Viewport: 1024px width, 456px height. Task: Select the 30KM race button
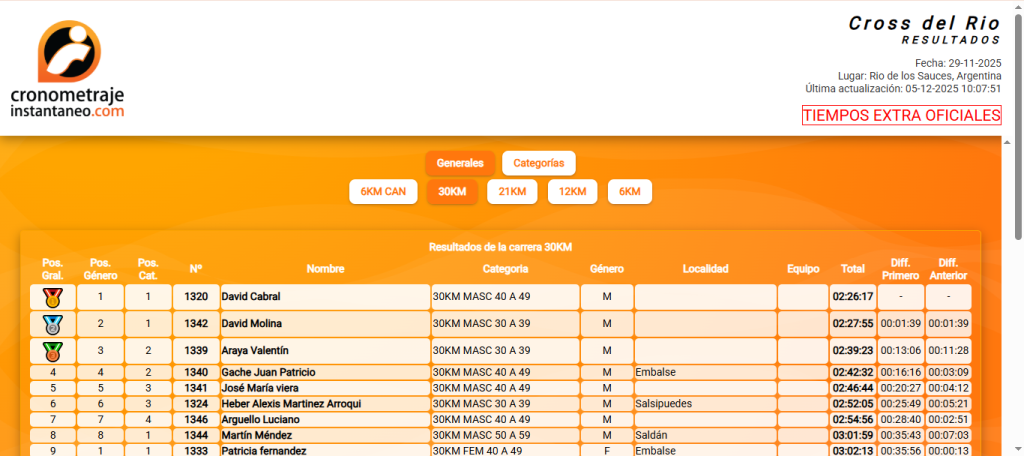tap(452, 192)
